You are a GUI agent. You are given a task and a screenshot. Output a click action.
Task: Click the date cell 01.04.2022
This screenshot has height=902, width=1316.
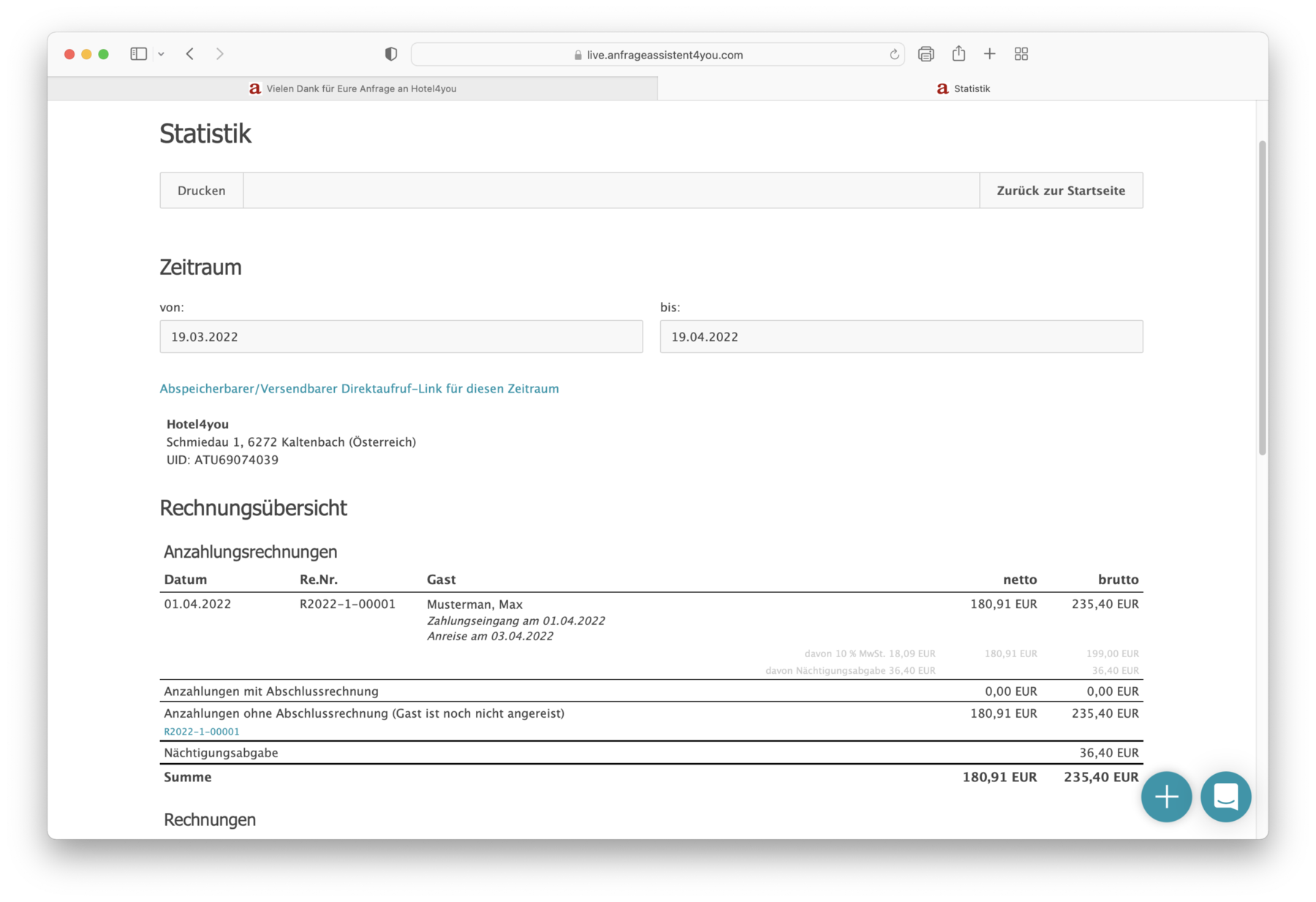[x=197, y=605]
